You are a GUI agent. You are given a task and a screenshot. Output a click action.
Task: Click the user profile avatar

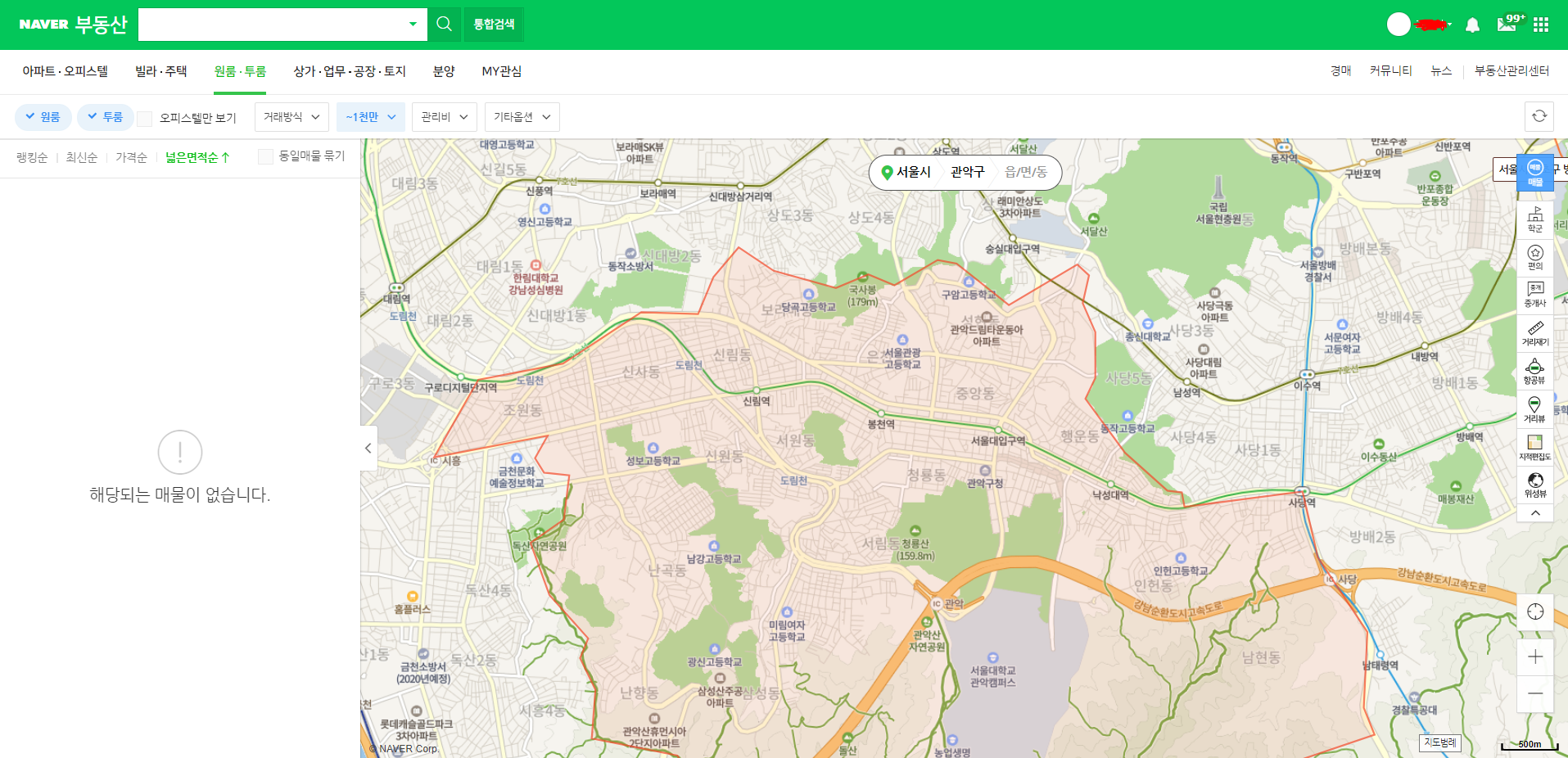click(1399, 25)
